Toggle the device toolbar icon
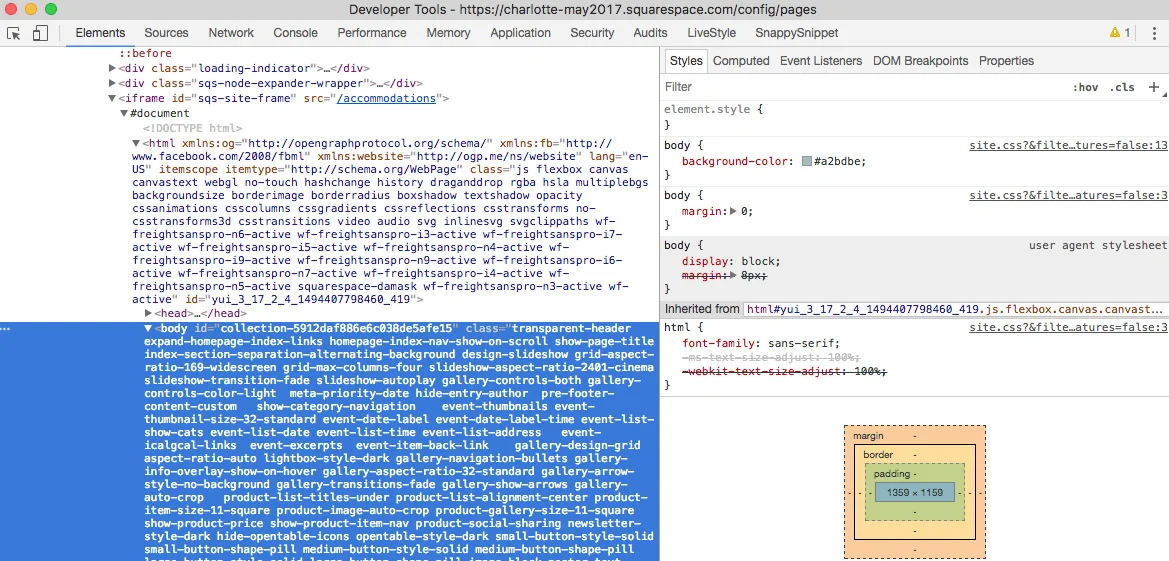This screenshot has width=1169, height=561. [40, 33]
